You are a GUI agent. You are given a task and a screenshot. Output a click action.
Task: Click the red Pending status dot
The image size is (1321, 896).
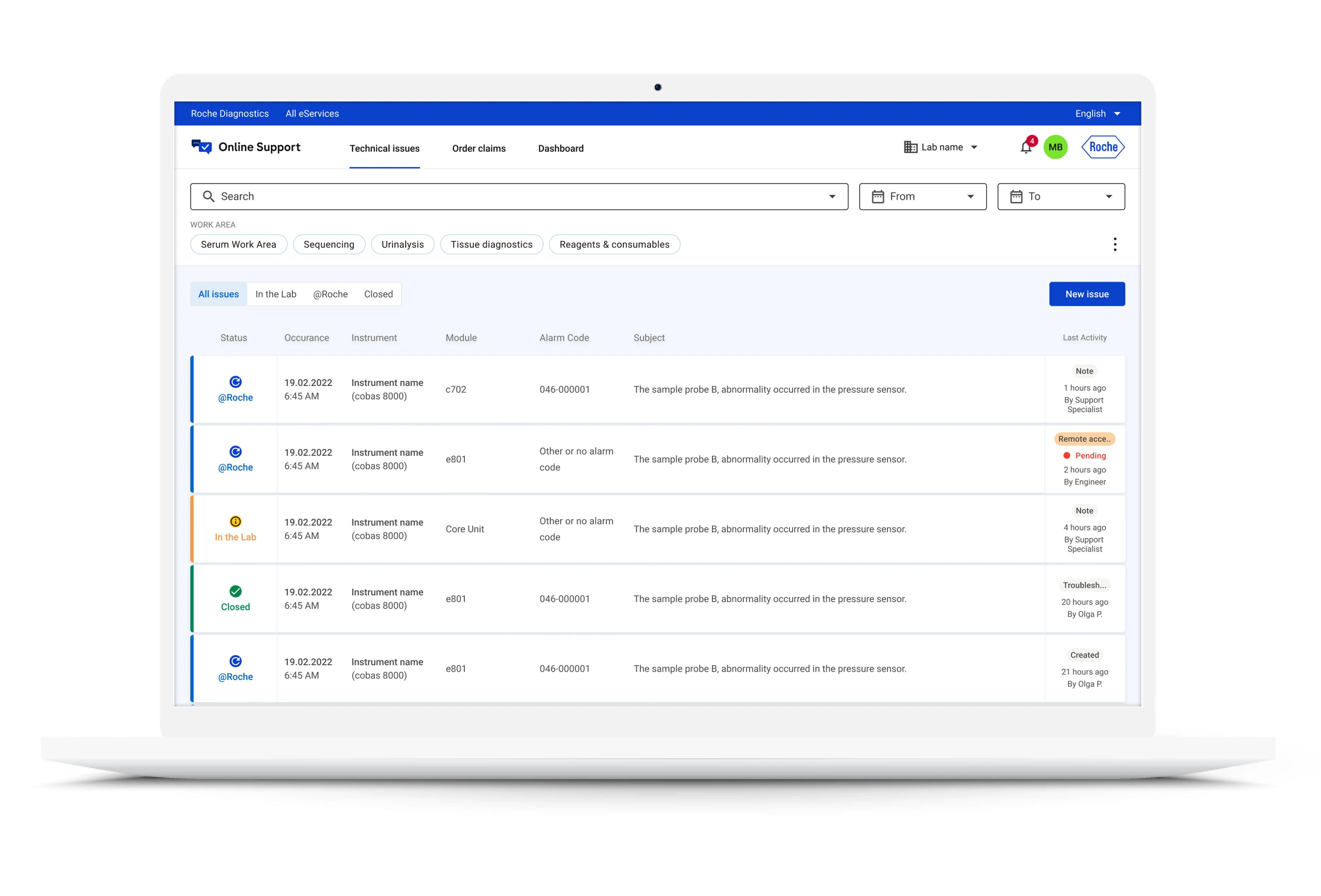click(1066, 456)
